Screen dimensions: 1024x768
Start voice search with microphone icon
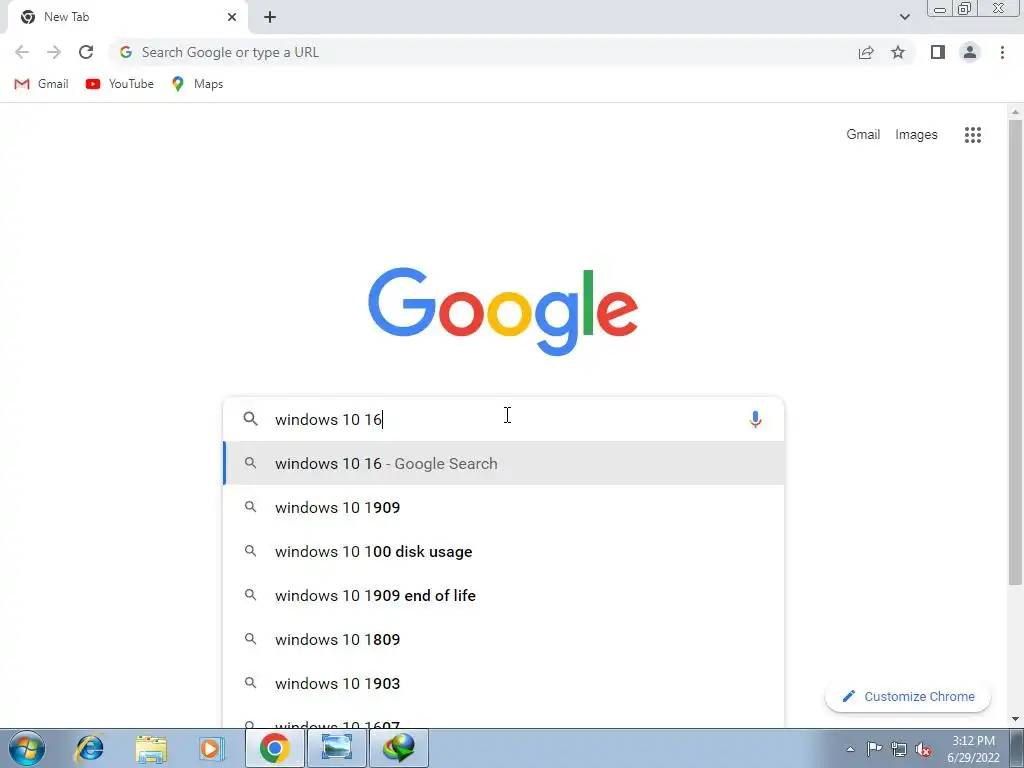click(x=755, y=419)
